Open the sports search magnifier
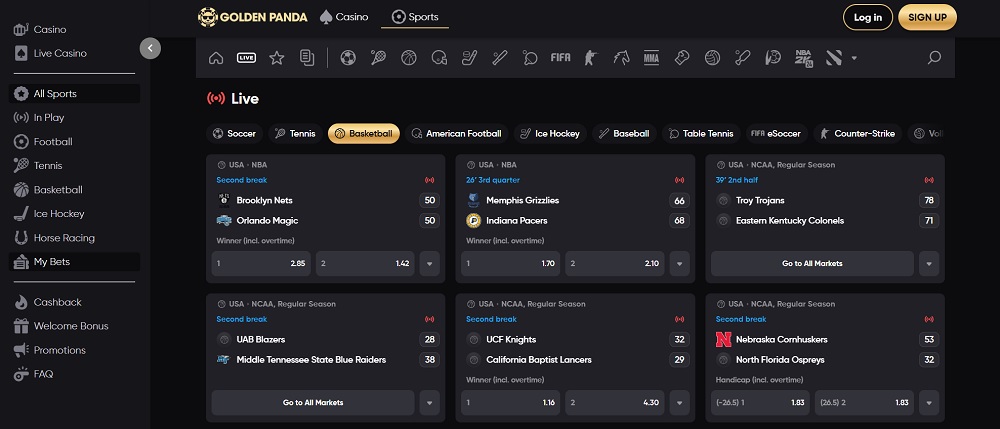1000x429 pixels. pos(934,58)
